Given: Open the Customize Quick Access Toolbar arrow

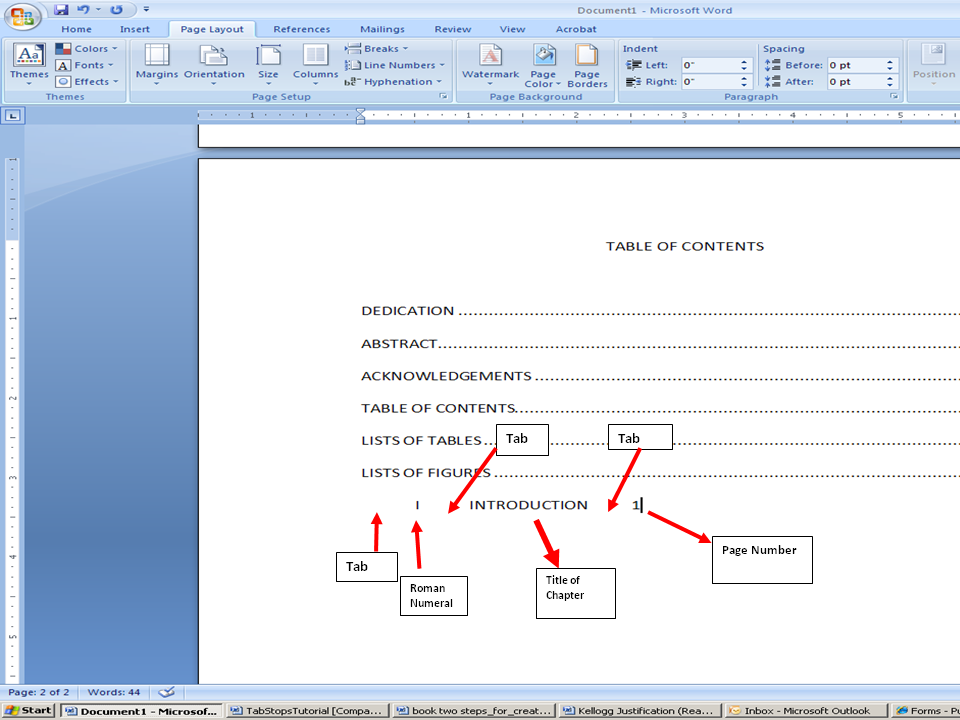Looking at the screenshot, I should coord(146,9).
